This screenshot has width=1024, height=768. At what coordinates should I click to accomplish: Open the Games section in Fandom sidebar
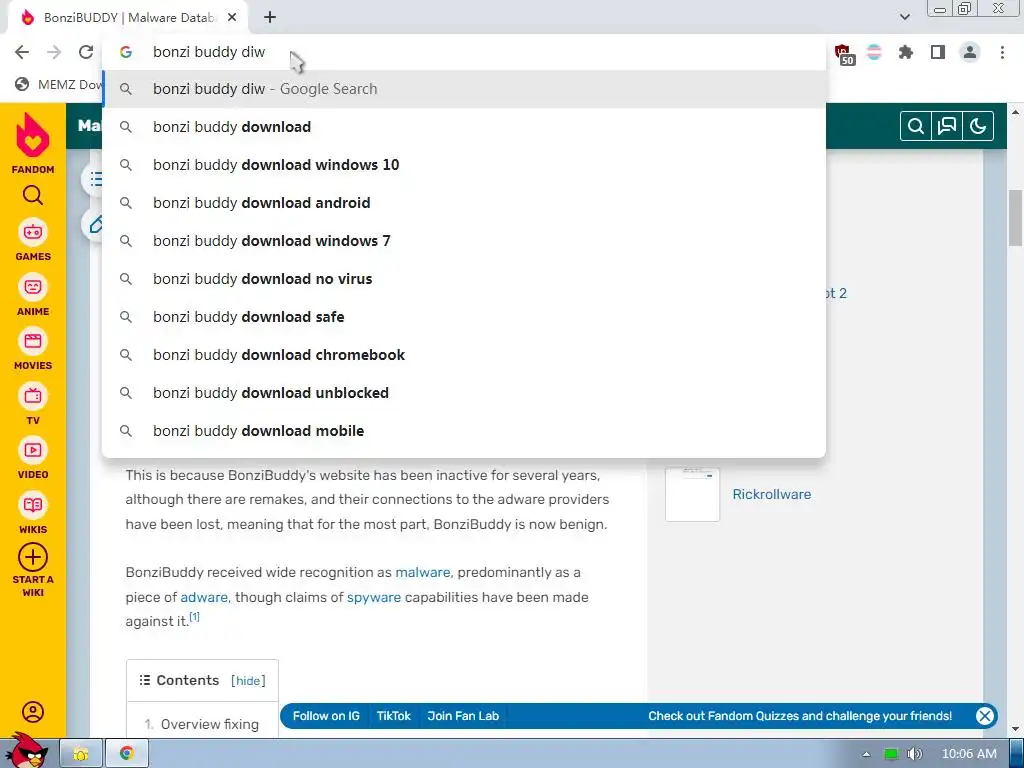pyautogui.click(x=33, y=240)
